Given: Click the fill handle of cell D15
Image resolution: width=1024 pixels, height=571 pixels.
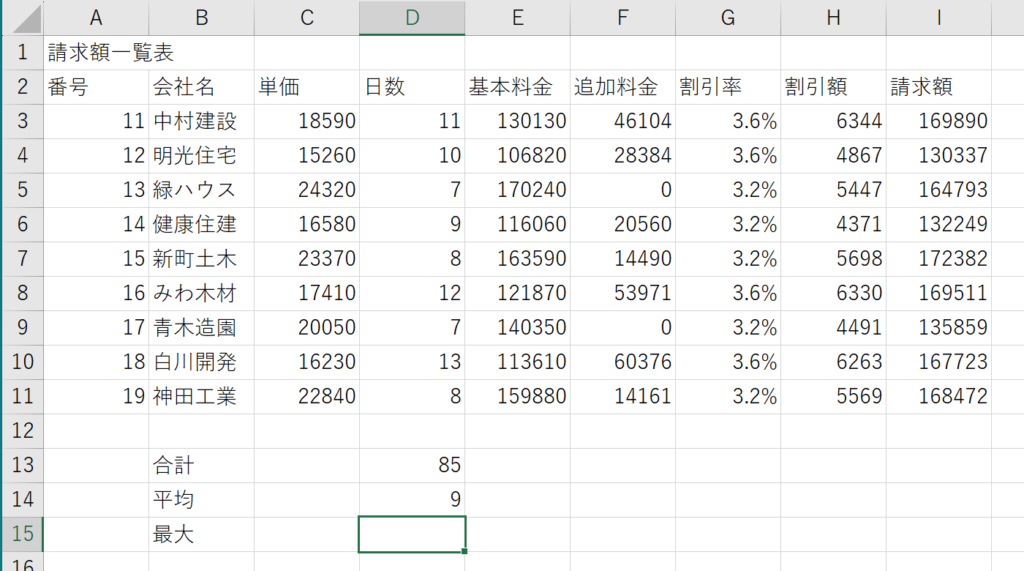Looking at the screenshot, I should (x=464, y=551).
